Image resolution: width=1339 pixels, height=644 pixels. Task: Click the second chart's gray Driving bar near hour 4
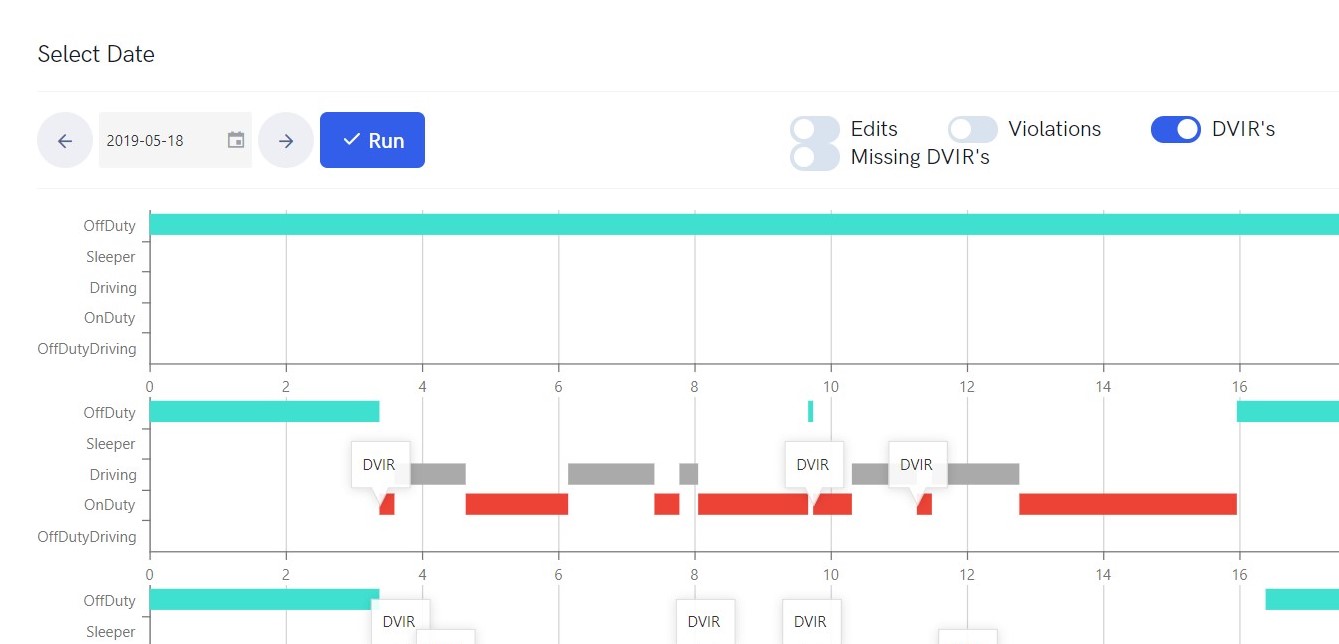click(x=437, y=474)
